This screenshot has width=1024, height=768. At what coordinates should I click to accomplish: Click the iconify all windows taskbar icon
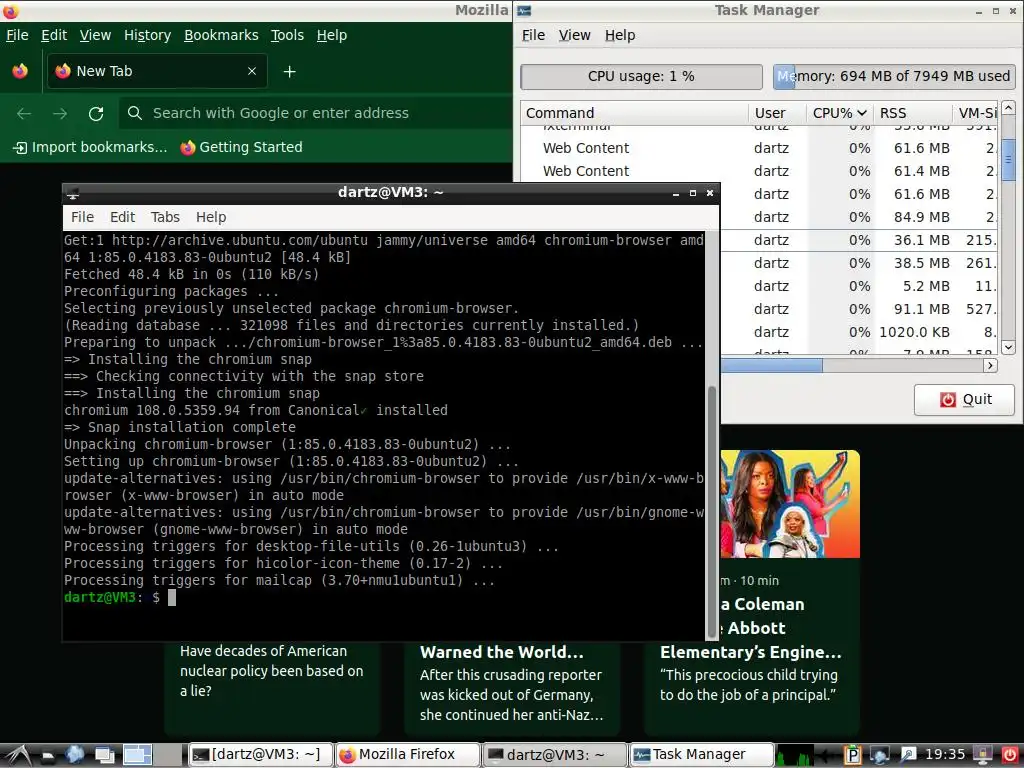point(104,755)
